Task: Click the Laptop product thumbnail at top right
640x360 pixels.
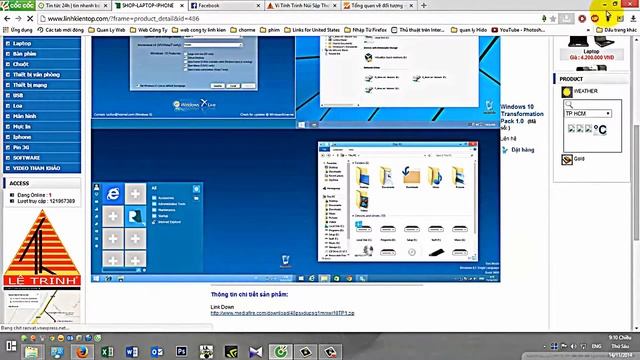Action: (591, 42)
